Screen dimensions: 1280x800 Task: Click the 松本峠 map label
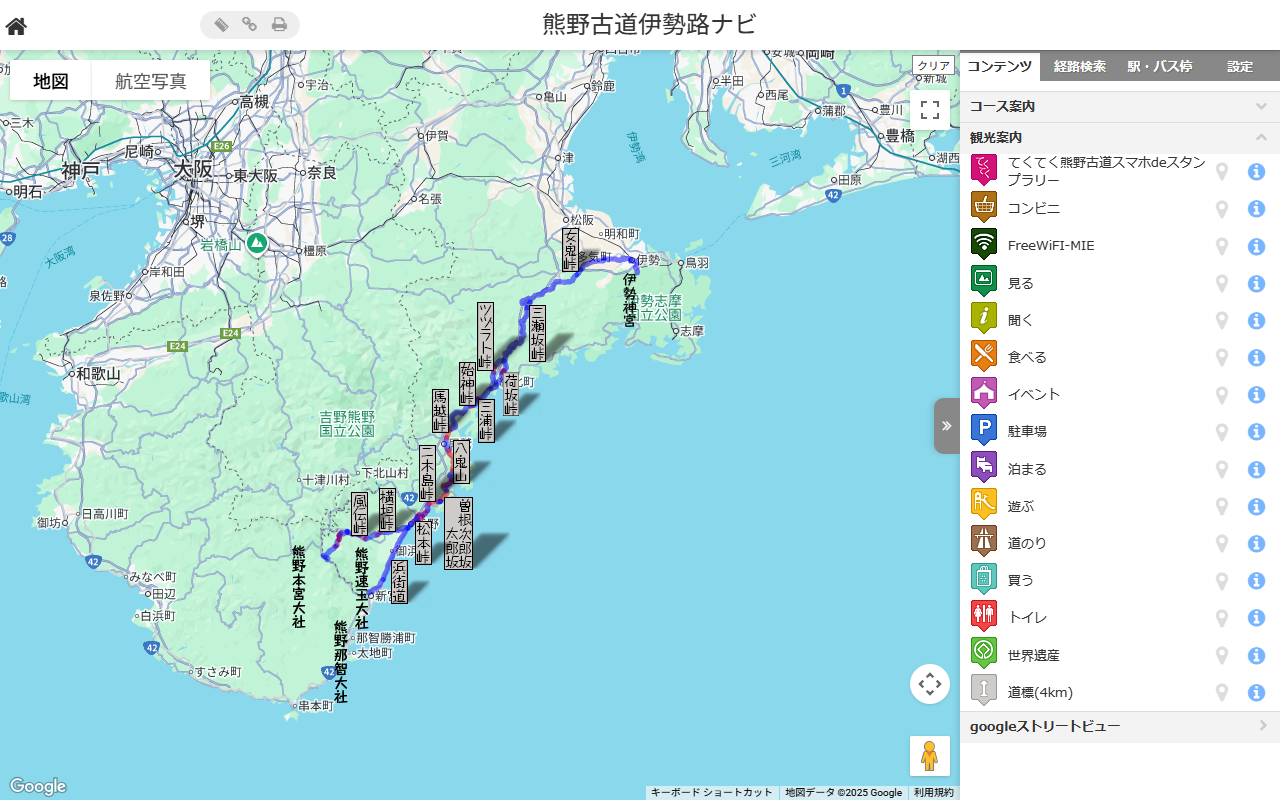point(423,543)
